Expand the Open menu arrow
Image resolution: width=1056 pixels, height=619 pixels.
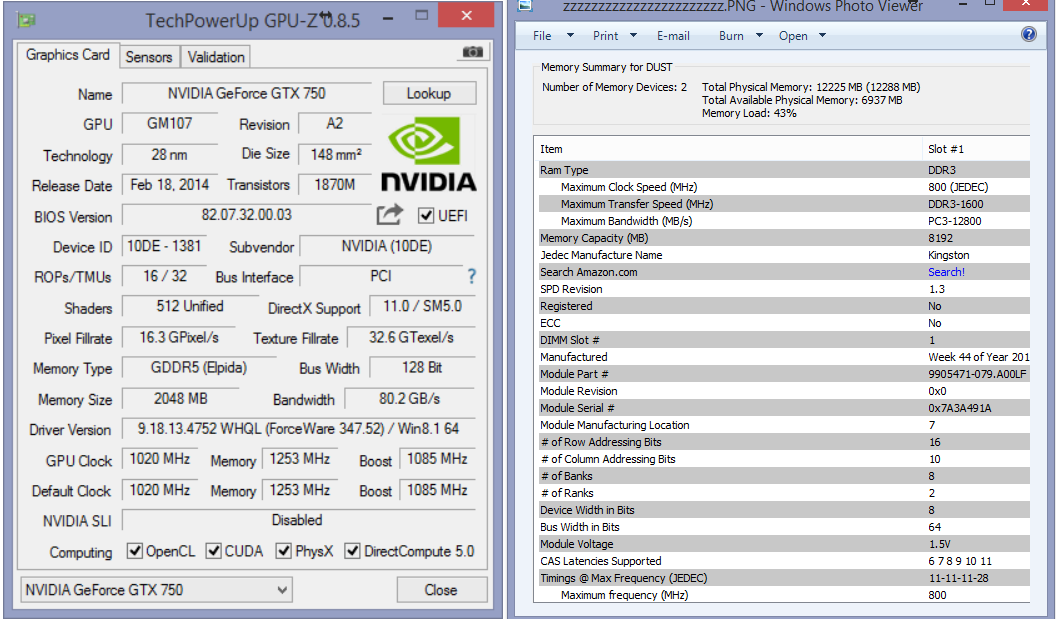[822, 36]
